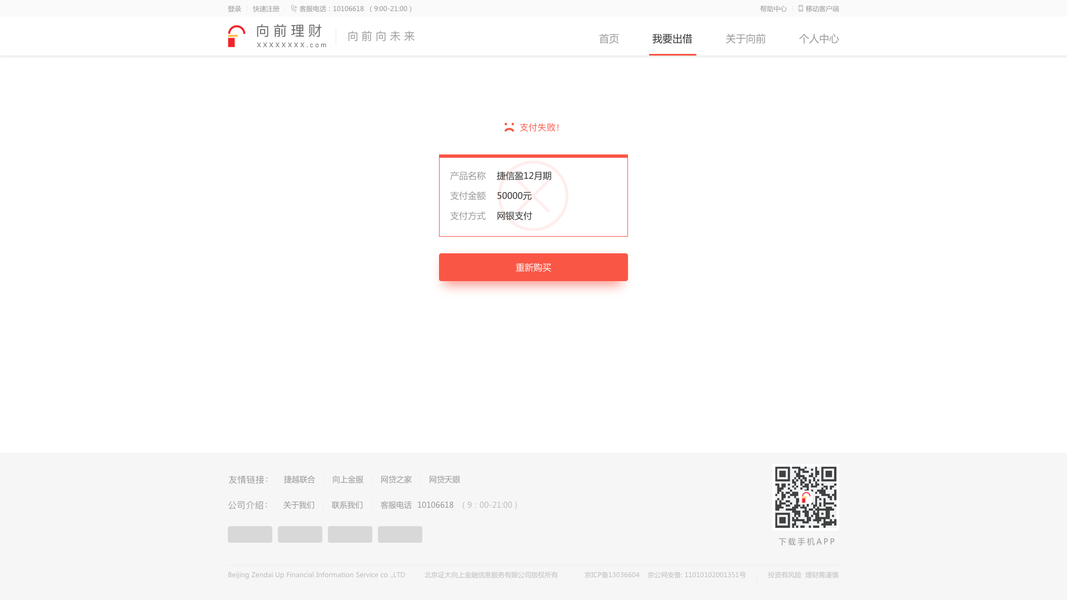Screen dimensions: 1067x600
Task: Open the 移动客户端 link
Action: pyautogui.click(x=822, y=9)
